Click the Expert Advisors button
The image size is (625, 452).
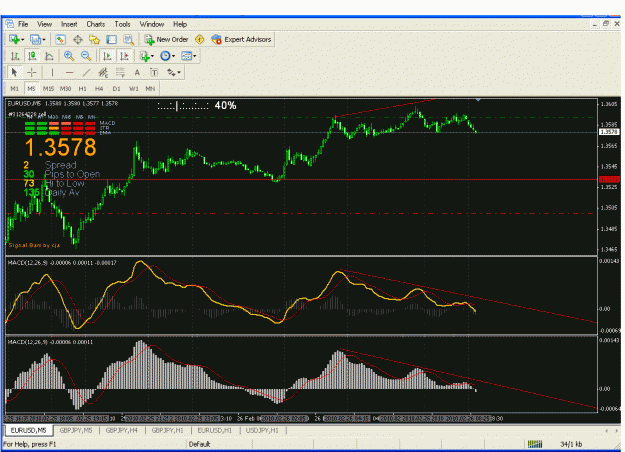click(x=242, y=39)
